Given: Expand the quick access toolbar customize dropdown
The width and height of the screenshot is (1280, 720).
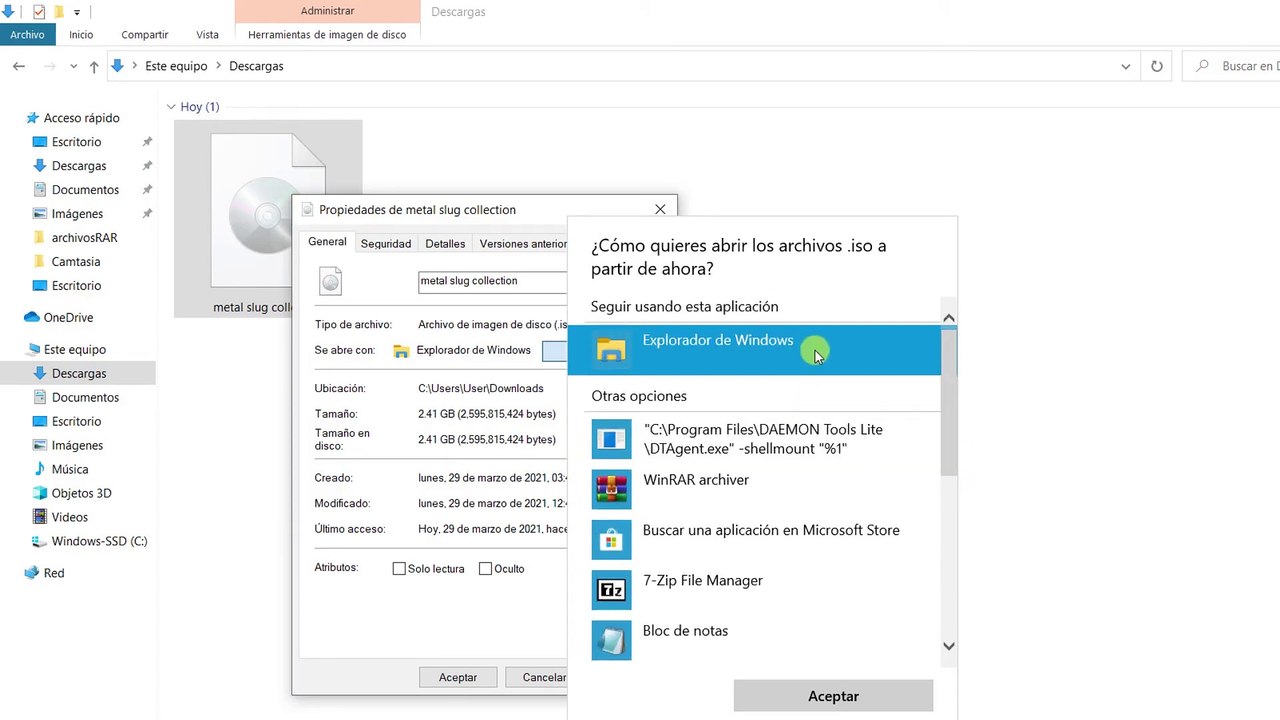Looking at the screenshot, I should click(x=77, y=12).
